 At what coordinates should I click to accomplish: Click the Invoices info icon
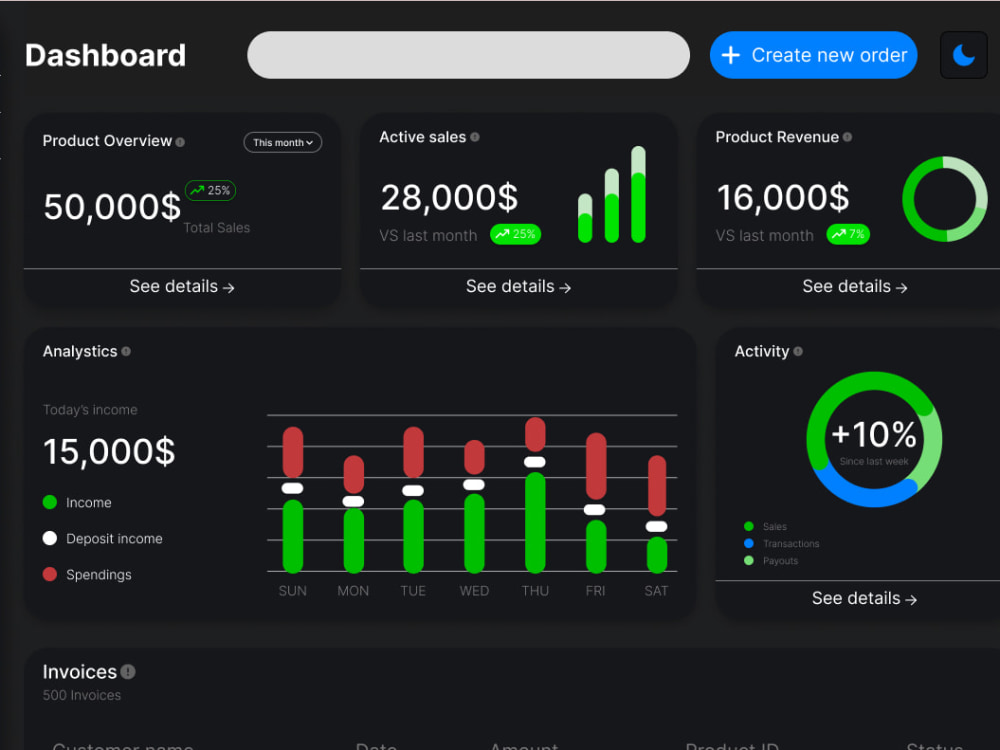(128, 672)
